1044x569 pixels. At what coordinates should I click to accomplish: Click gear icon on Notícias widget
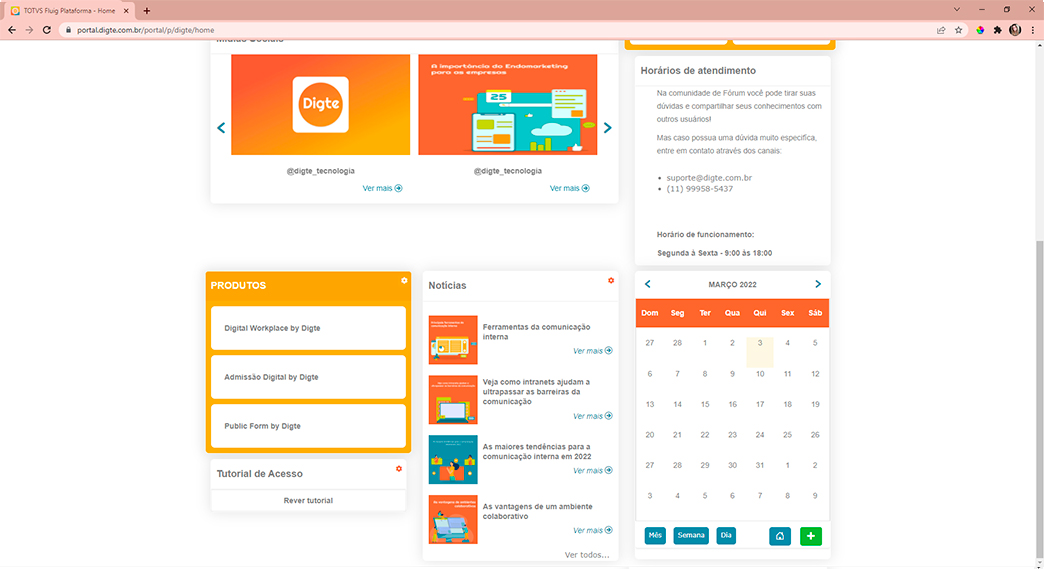[611, 281]
